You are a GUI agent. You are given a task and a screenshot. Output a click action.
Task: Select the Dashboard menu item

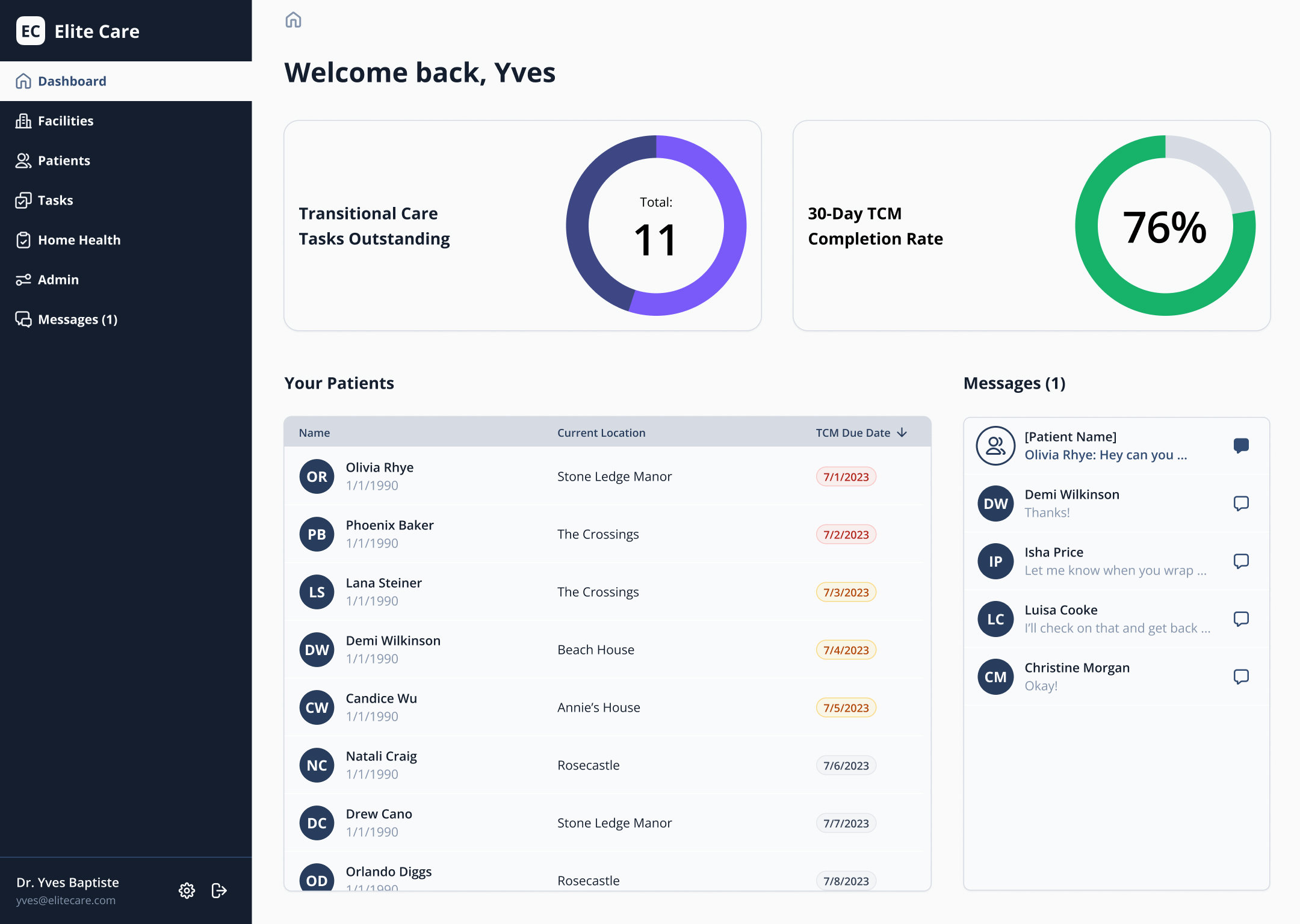tap(72, 81)
